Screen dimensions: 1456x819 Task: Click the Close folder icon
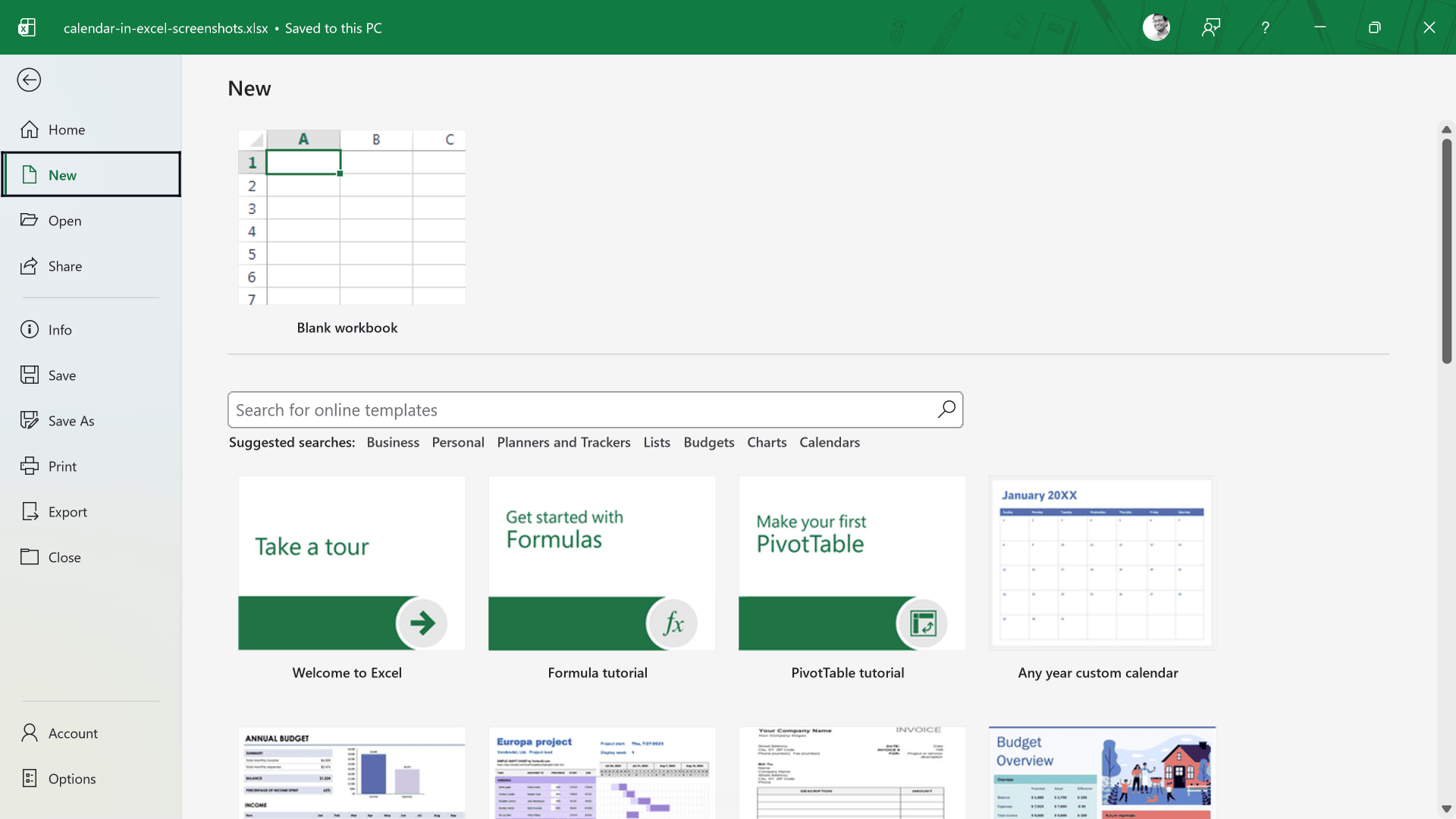coord(29,557)
